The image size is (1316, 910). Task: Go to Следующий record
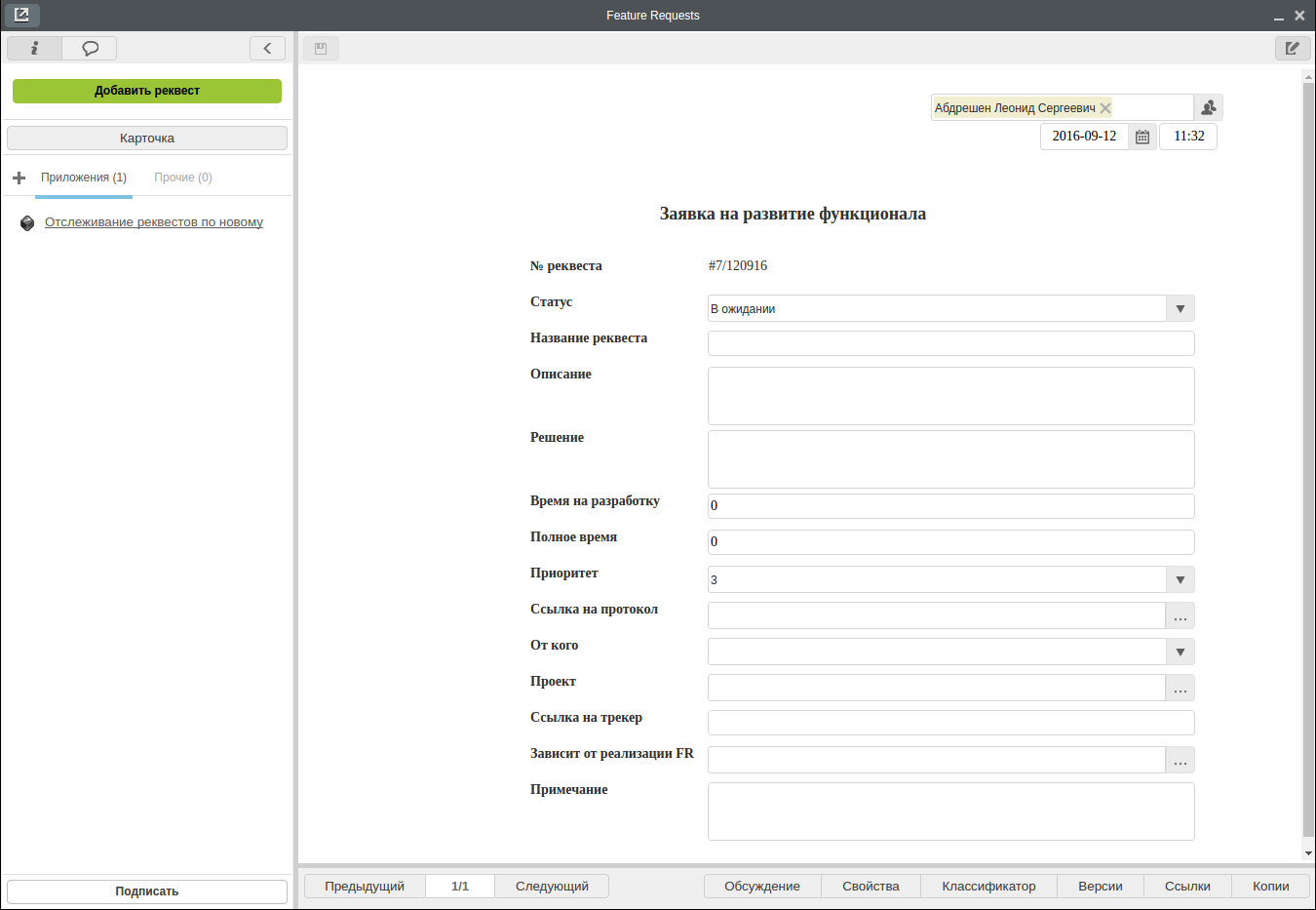click(x=552, y=886)
